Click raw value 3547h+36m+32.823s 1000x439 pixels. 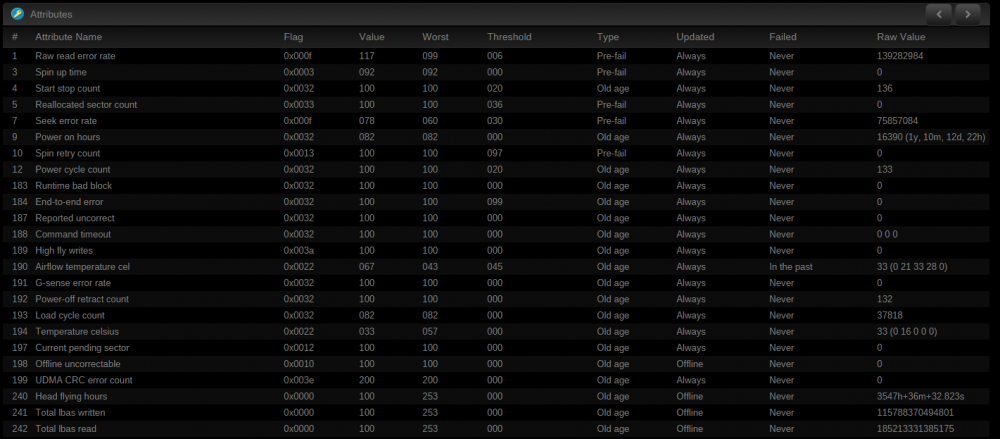tap(920, 396)
